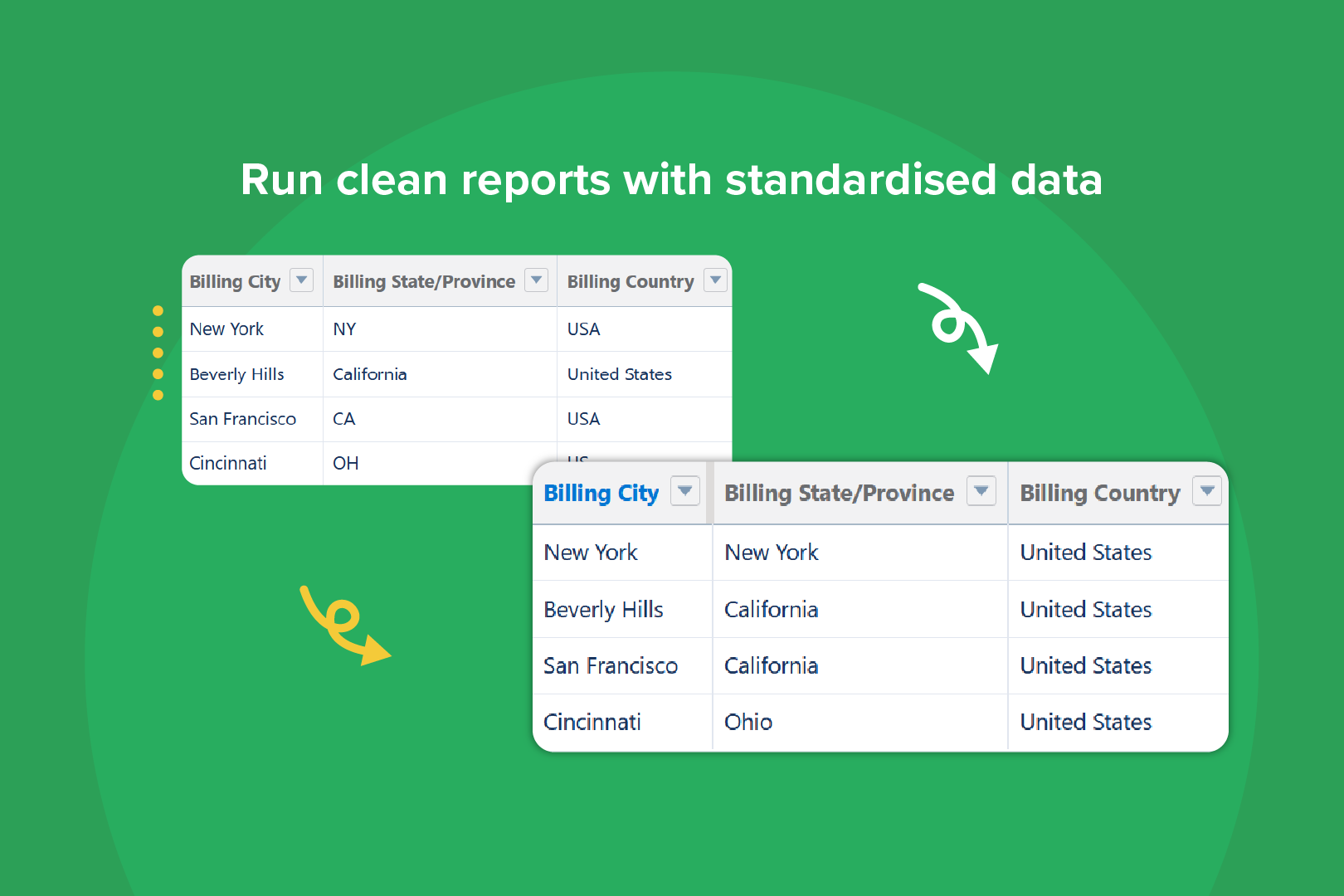
Task: Select the "CA" state cell
Action: pos(343,419)
